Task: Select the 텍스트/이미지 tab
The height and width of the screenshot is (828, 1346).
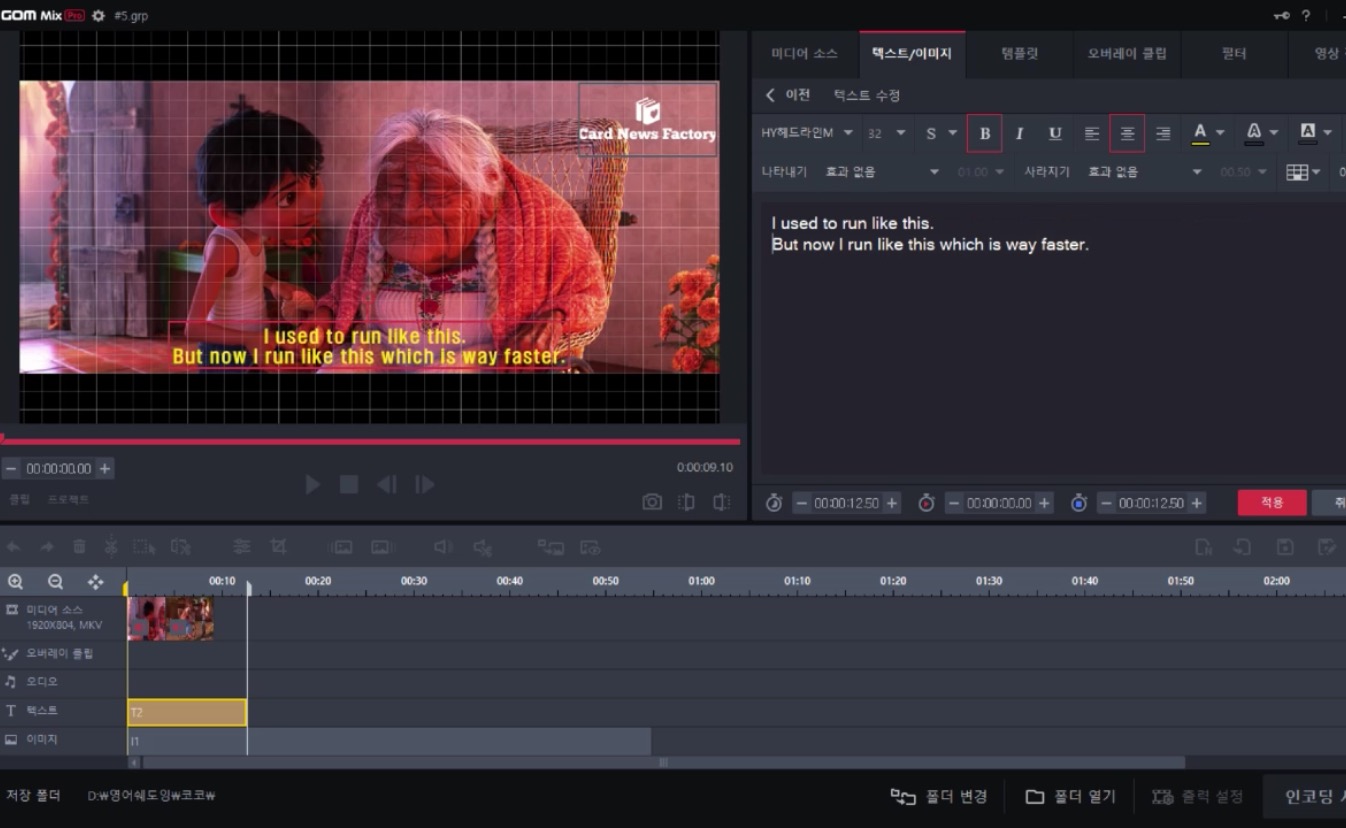Action: pyautogui.click(x=911, y=53)
